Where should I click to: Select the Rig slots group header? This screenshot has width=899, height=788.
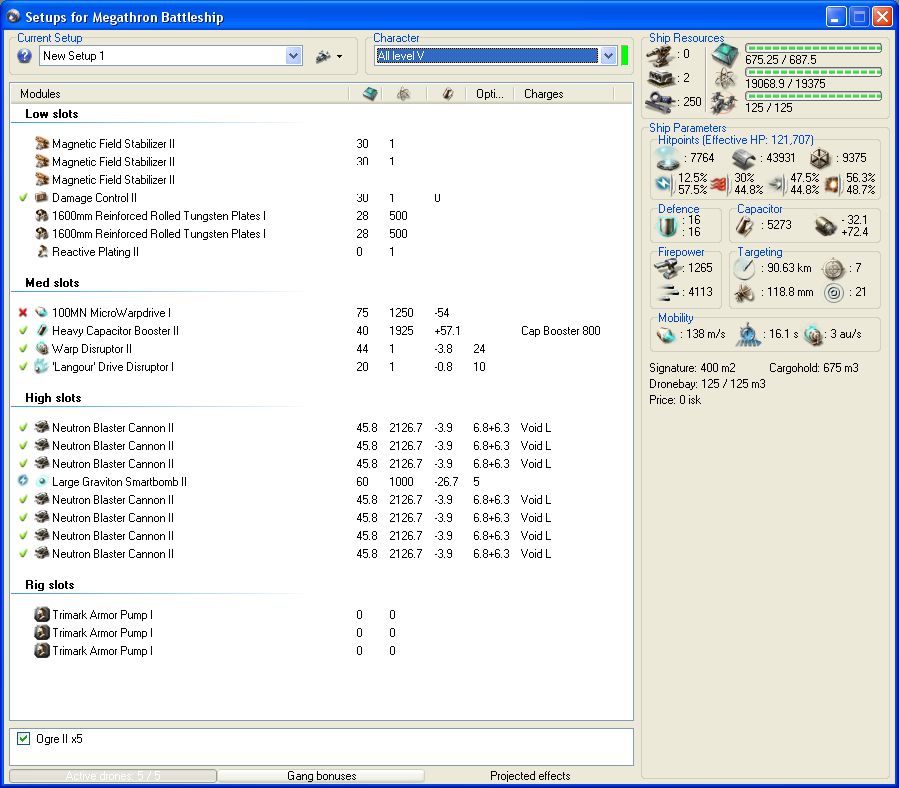50,585
